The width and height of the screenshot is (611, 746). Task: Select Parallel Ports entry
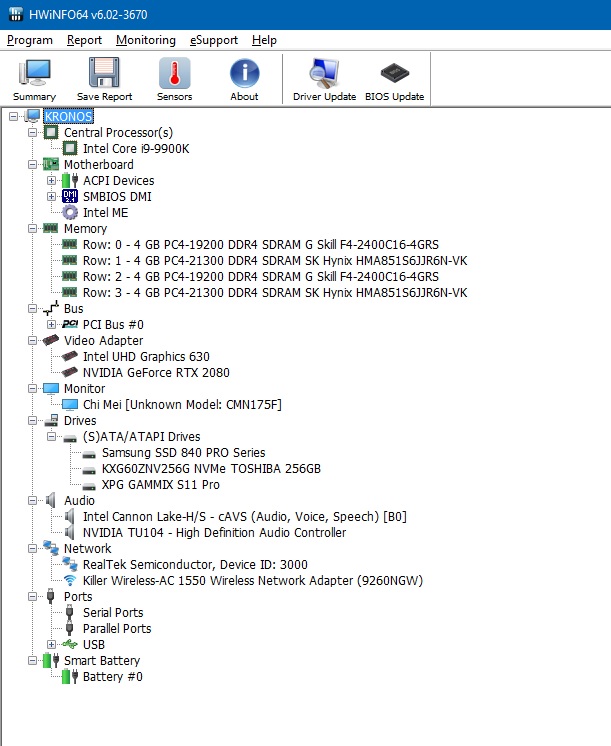(117, 628)
